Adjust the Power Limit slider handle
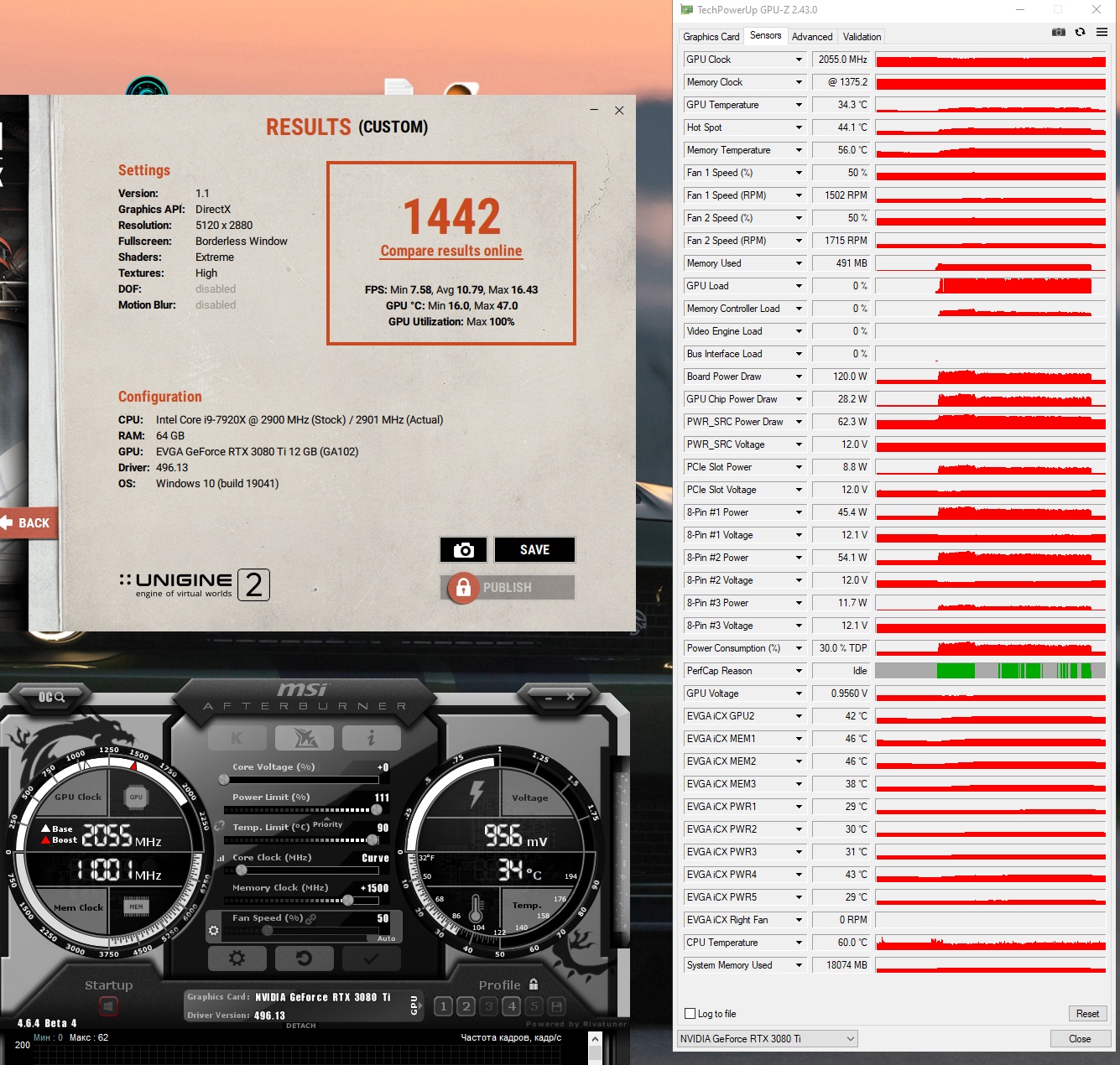The image size is (1120, 1065). tap(377, 810)
